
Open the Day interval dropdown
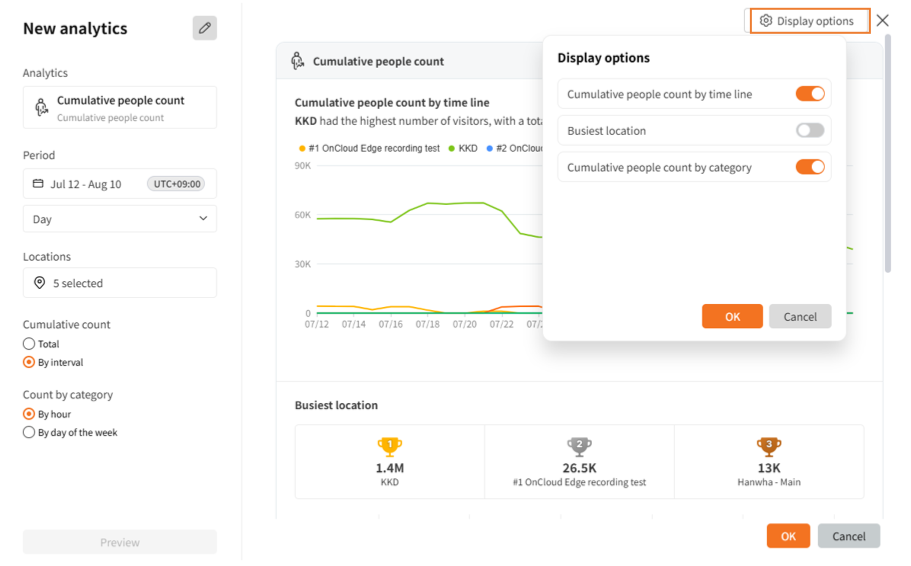[x=120, y=219]
